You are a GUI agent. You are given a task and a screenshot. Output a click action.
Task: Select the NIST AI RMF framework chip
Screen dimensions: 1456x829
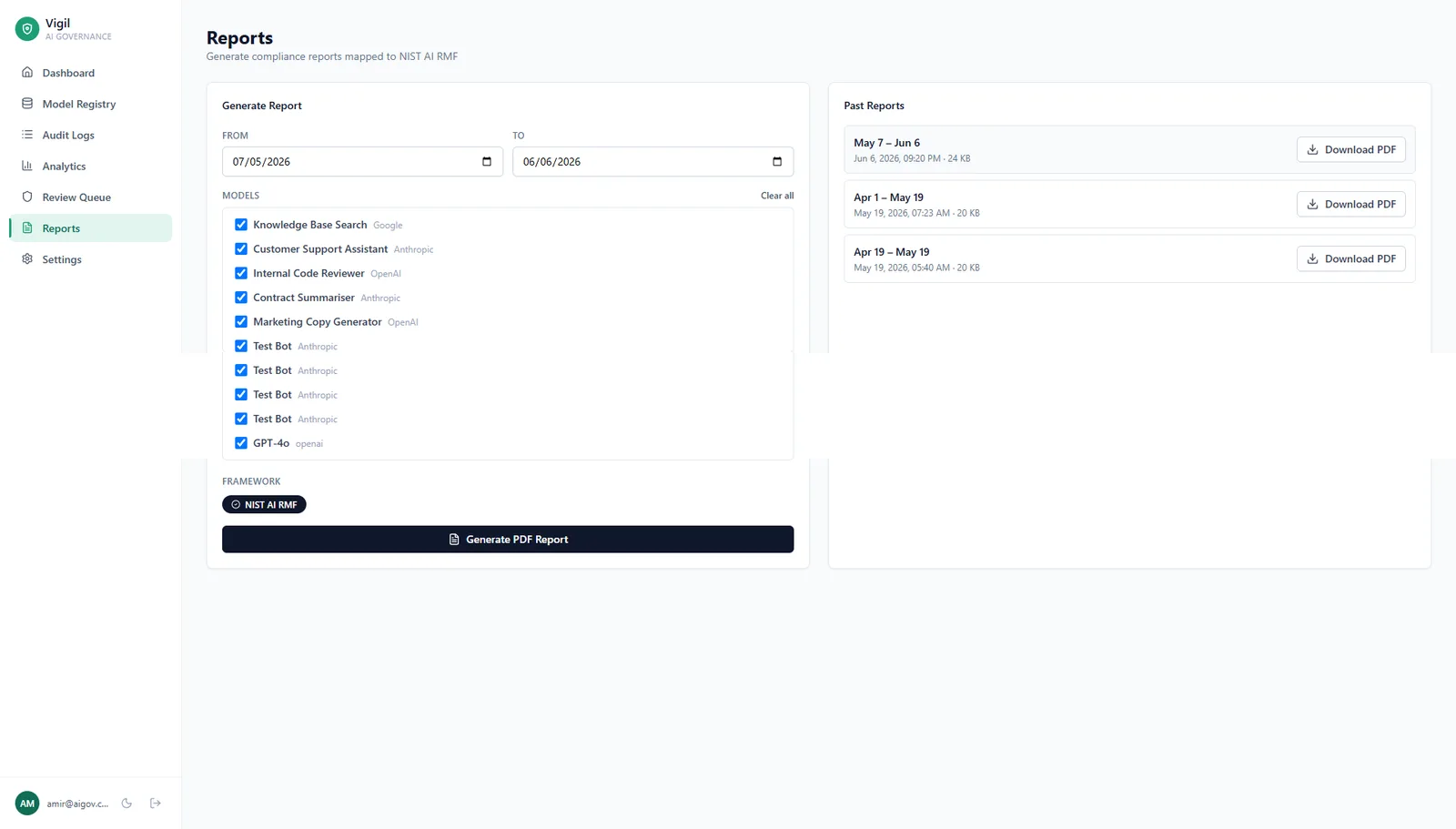pos(264,505)
